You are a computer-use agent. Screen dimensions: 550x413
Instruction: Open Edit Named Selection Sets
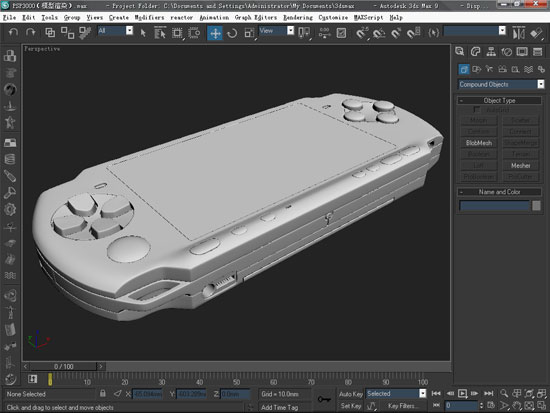point(434,33)
